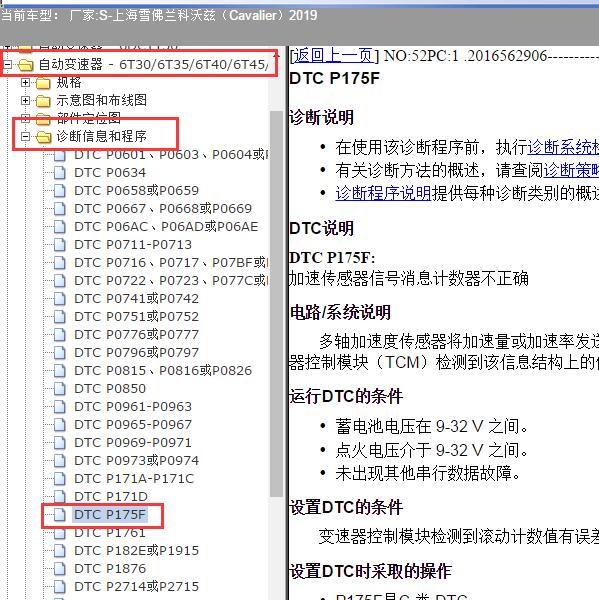
Task: Click the document icon for DTC P0634
Action: click(60, 173)
